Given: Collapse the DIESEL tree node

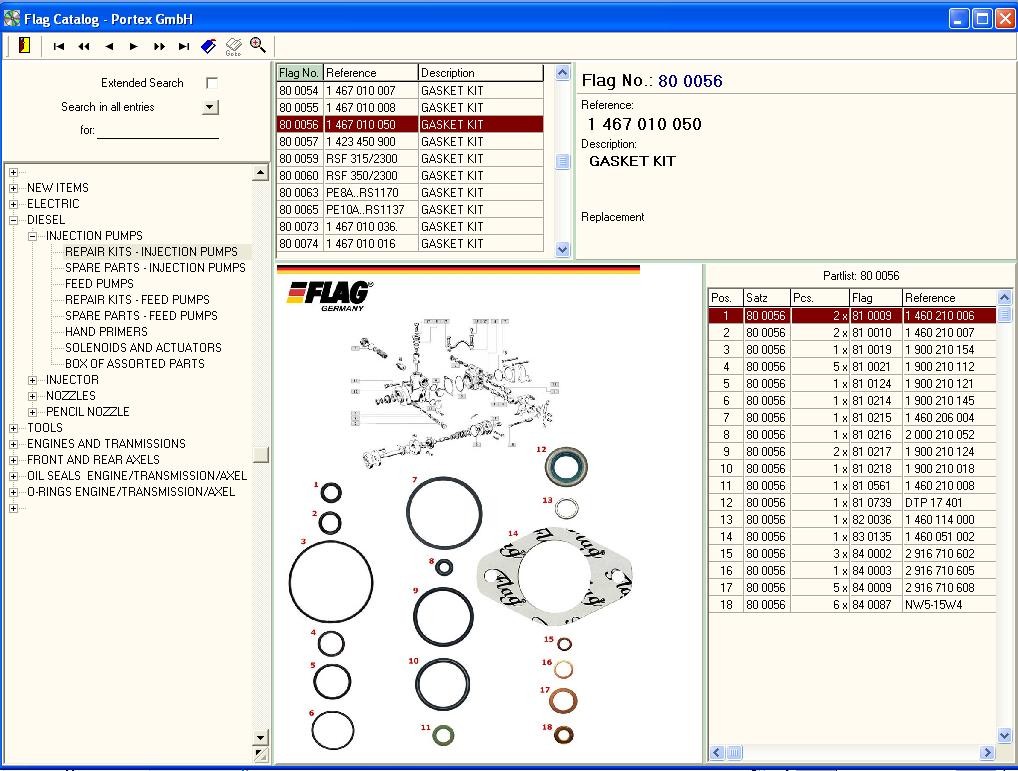Looking at the screenshot, I should 14,220.
